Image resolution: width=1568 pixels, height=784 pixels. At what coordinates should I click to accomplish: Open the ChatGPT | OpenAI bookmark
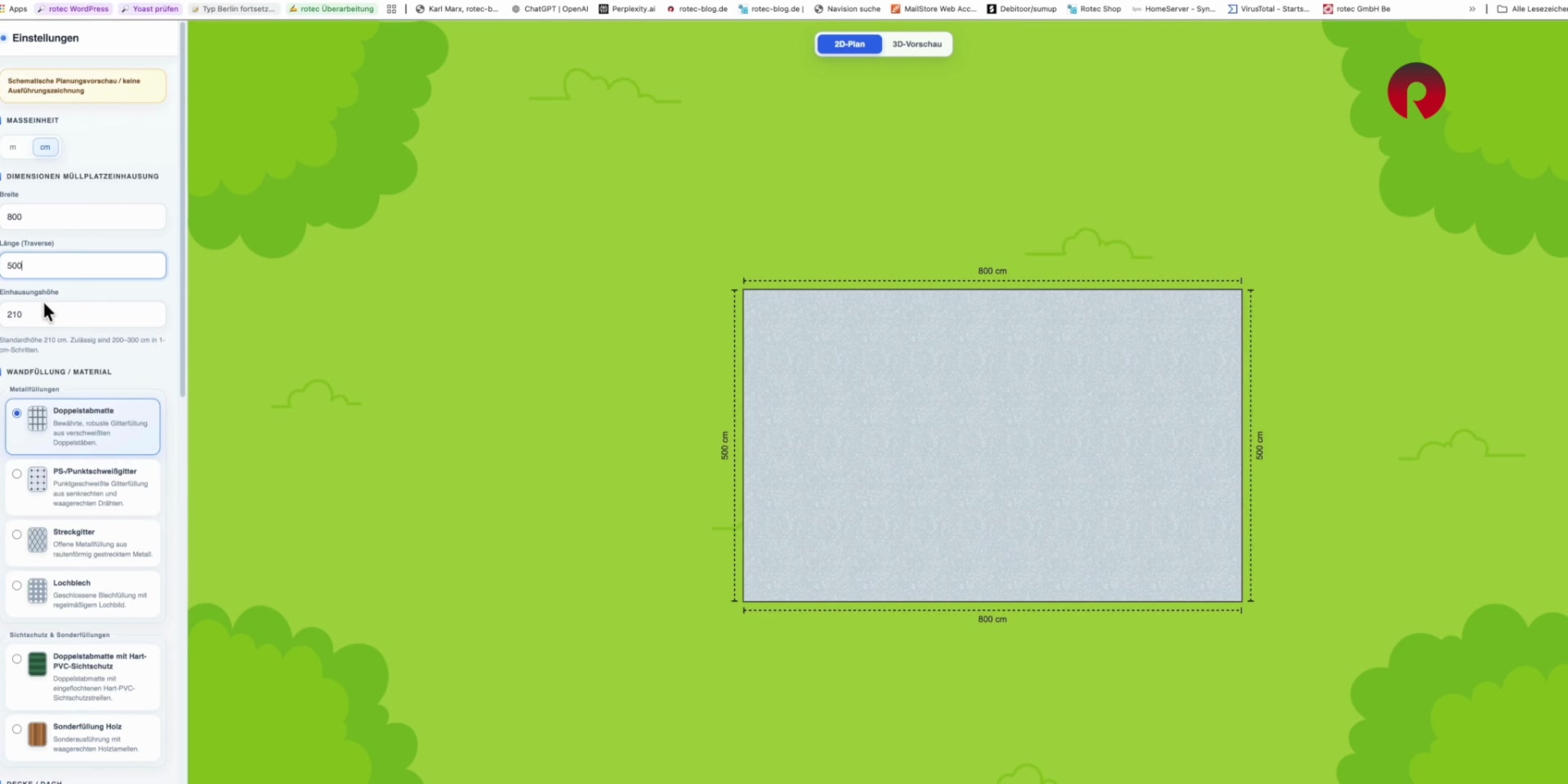click(x=550, y=9)
